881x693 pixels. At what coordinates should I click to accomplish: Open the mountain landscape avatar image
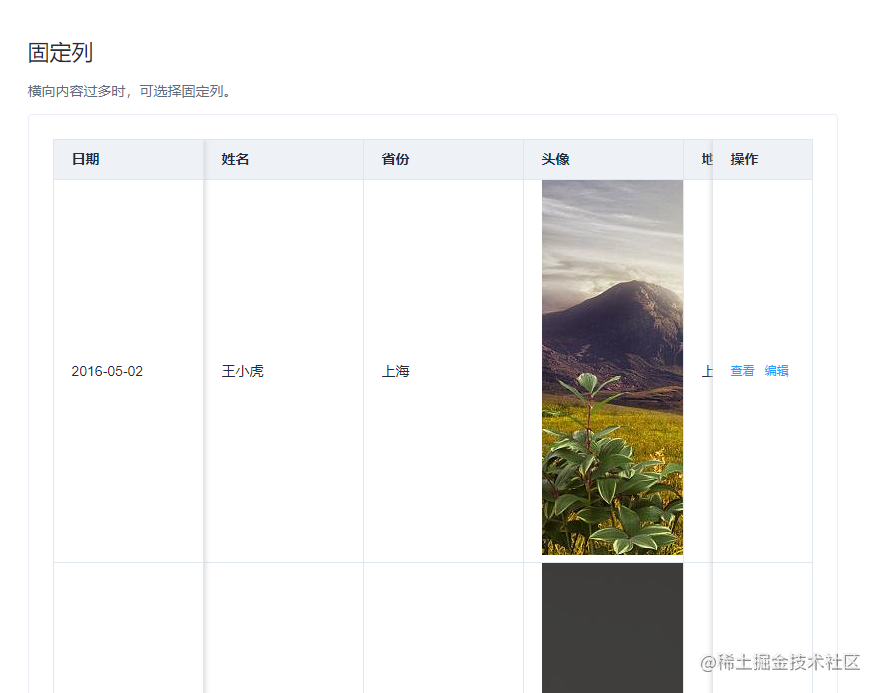612,368
